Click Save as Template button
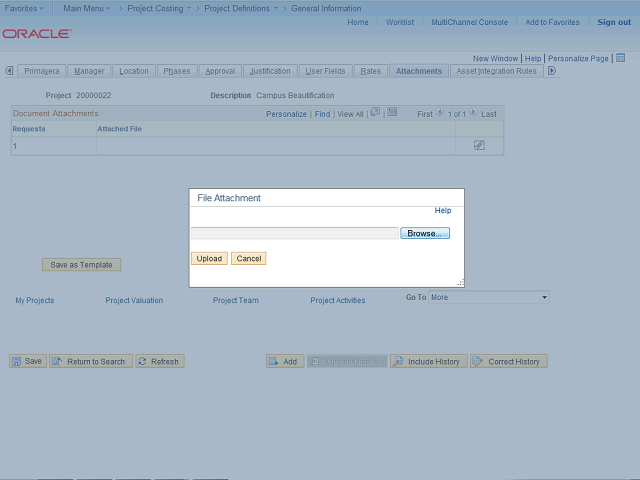Screen dimensions: 640x480 pyautogui.click(x=81, y=264)
